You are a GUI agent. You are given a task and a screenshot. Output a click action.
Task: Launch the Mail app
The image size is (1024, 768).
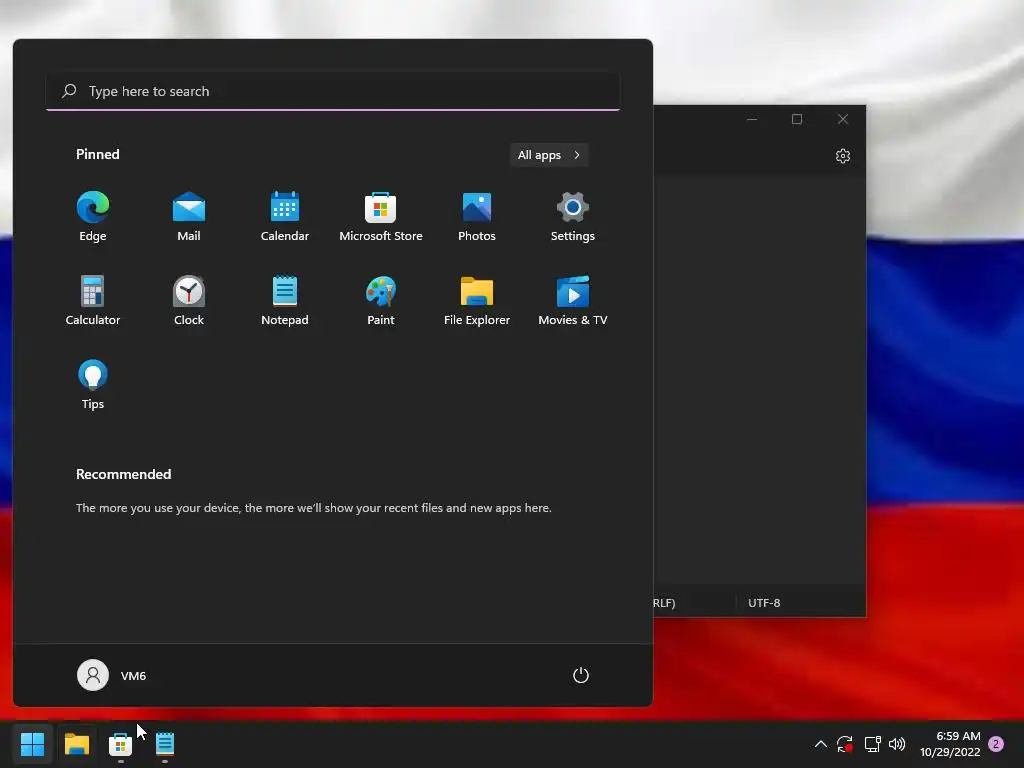pyautogui.click(x=189, y=217)
